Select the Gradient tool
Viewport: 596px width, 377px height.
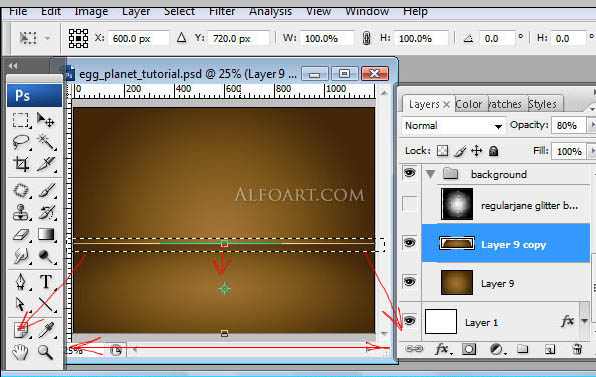[46, 234]
